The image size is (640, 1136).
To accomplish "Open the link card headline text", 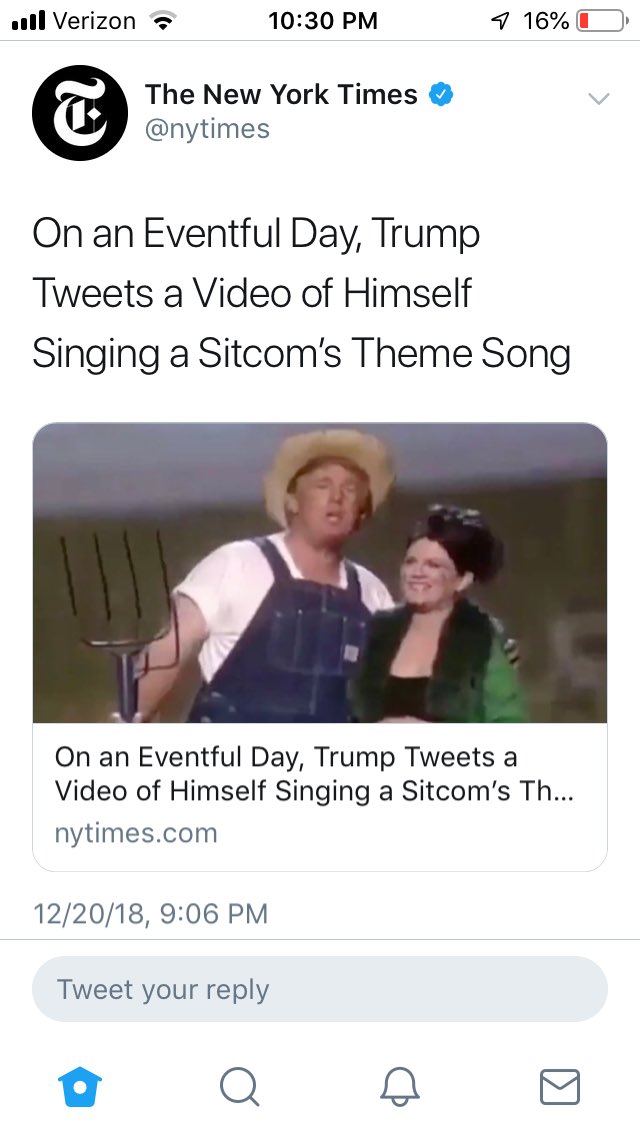I will point(315,774).
